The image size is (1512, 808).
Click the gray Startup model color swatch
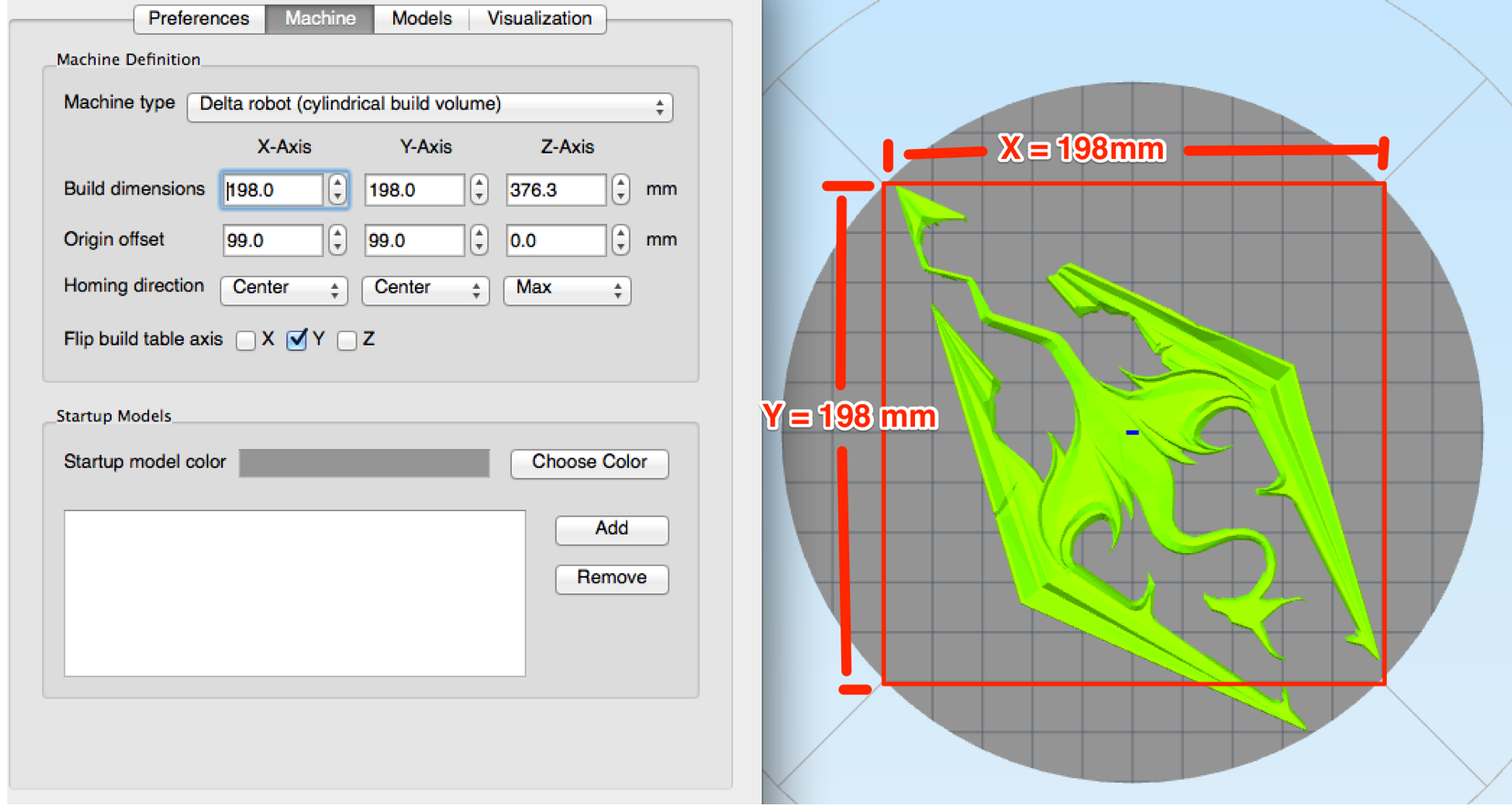[364, 463]
